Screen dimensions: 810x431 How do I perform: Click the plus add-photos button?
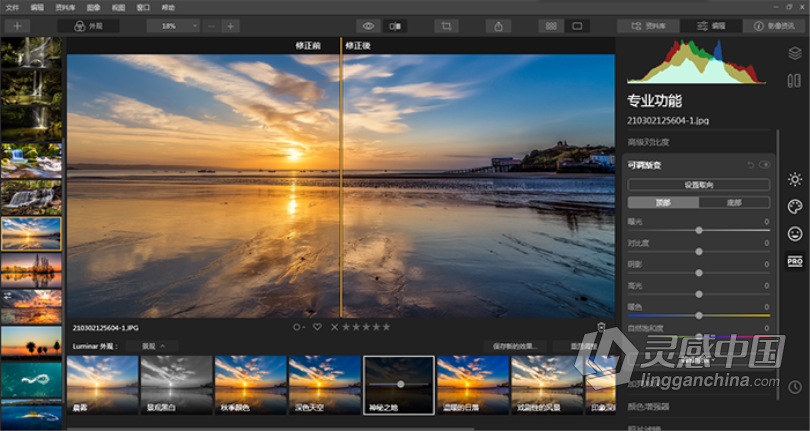coord(17,26)
